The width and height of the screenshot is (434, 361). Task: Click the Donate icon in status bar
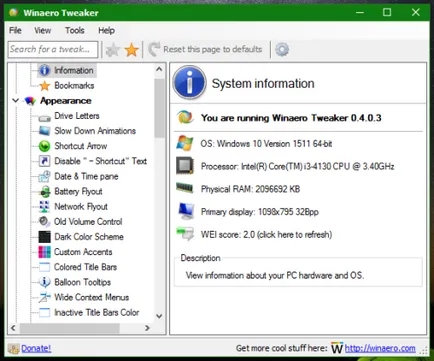(x=14, y=349)
